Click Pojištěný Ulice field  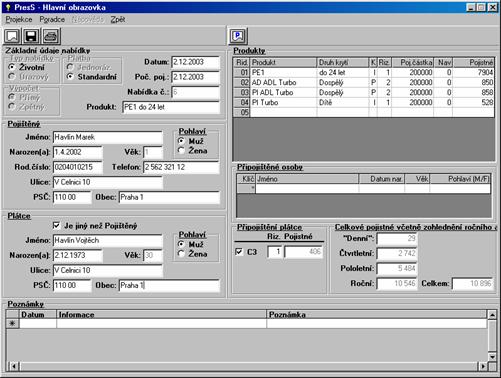coord(108,182)
